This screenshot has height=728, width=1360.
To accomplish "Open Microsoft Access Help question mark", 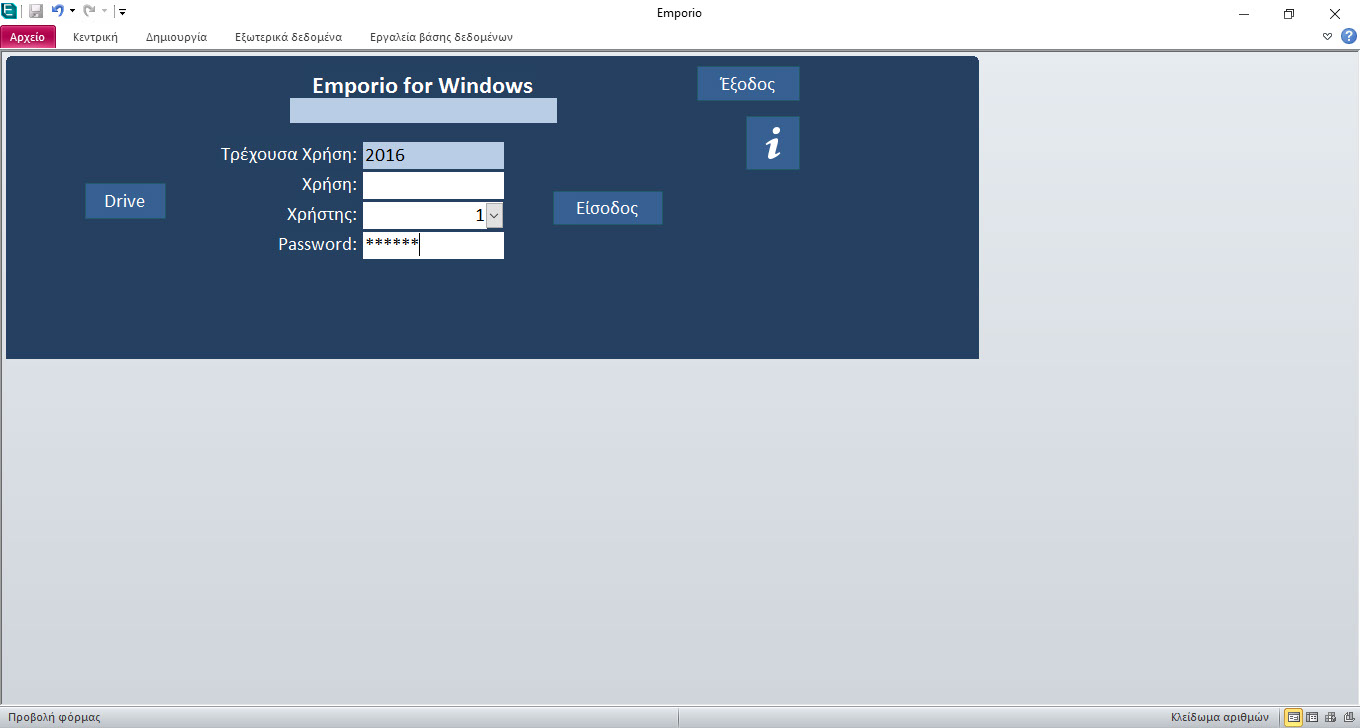I will 1348,36.
